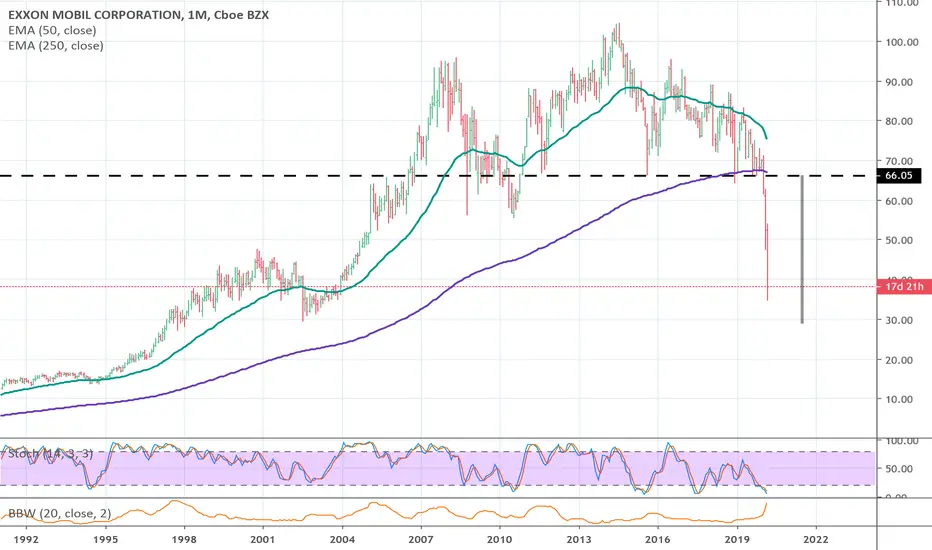Viewport: 932px width, 550px height.
Task: Click the 1995 label on the time axis
Action: (105, 539)
